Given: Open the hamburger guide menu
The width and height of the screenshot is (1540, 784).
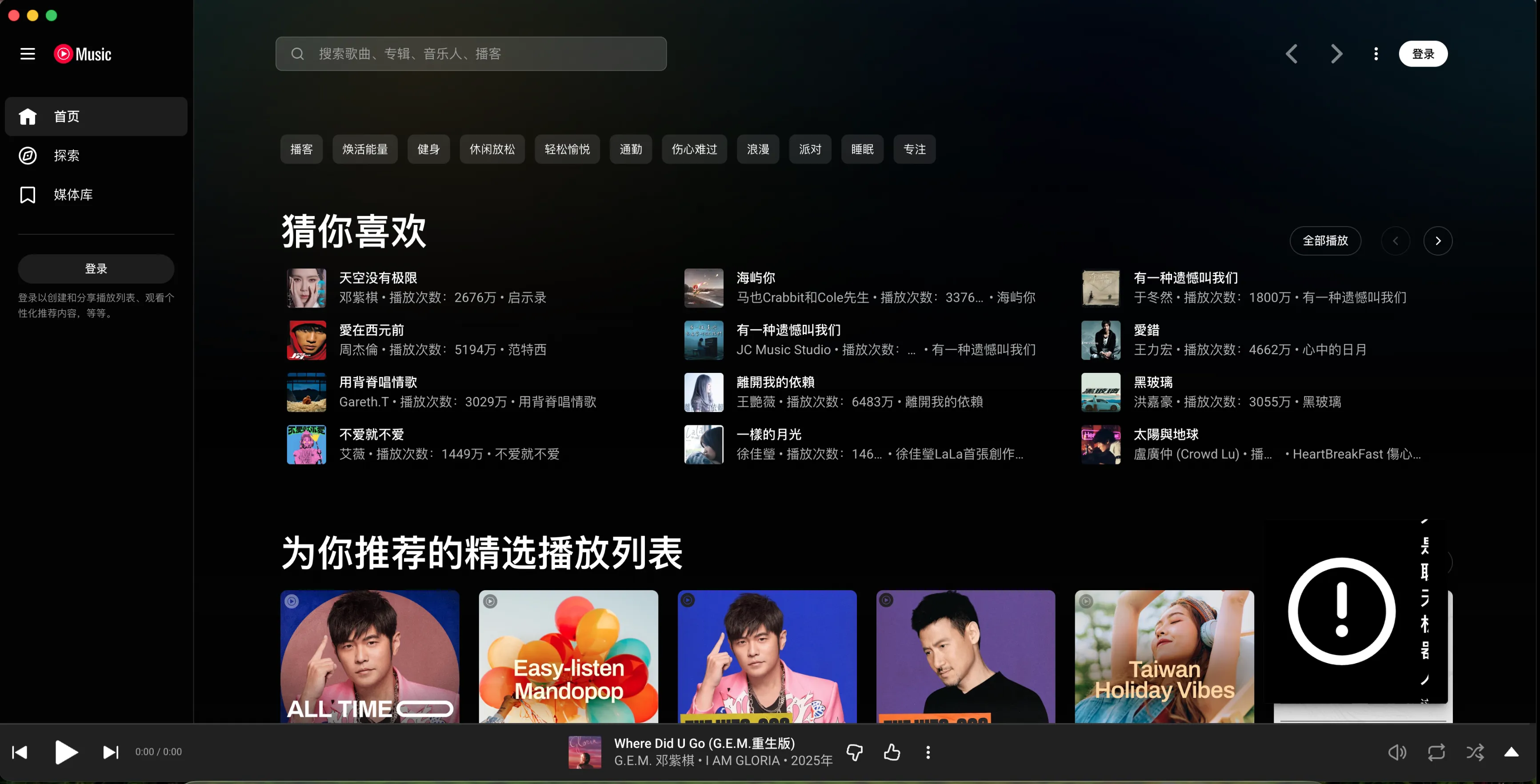Looking at the screenshot, I should [28, 54].
